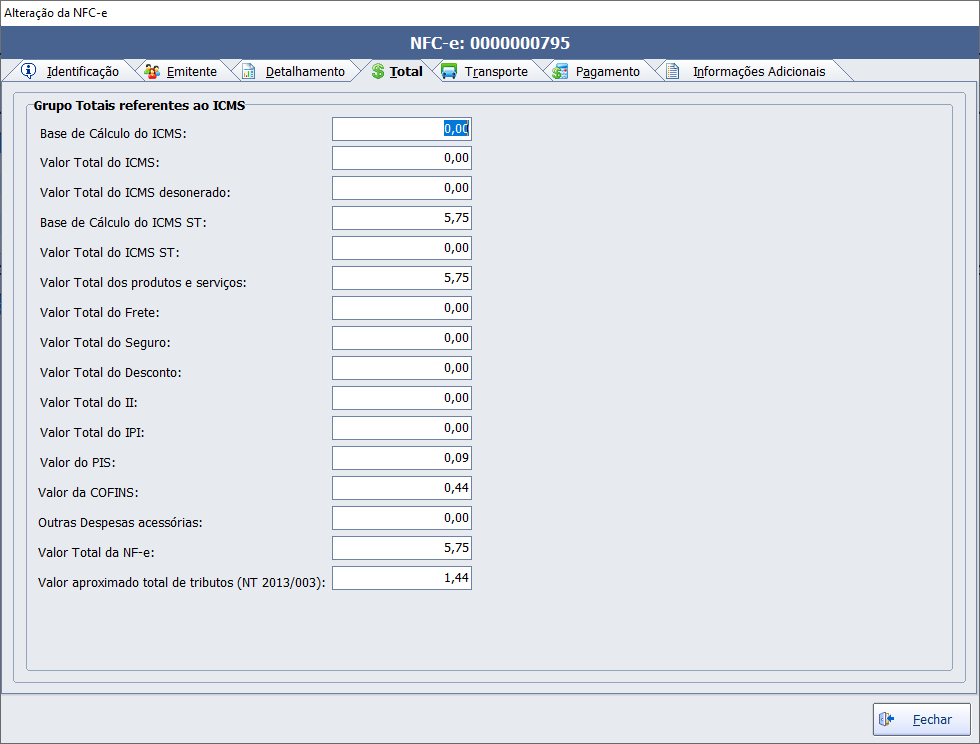Viewport: 980px width, 744px height.
Task: Click the money icon on Pagamento tab
Action: coord(560,71)
